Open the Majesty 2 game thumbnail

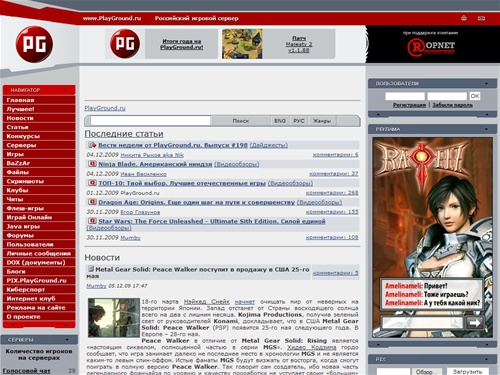[x=242, y=44]
